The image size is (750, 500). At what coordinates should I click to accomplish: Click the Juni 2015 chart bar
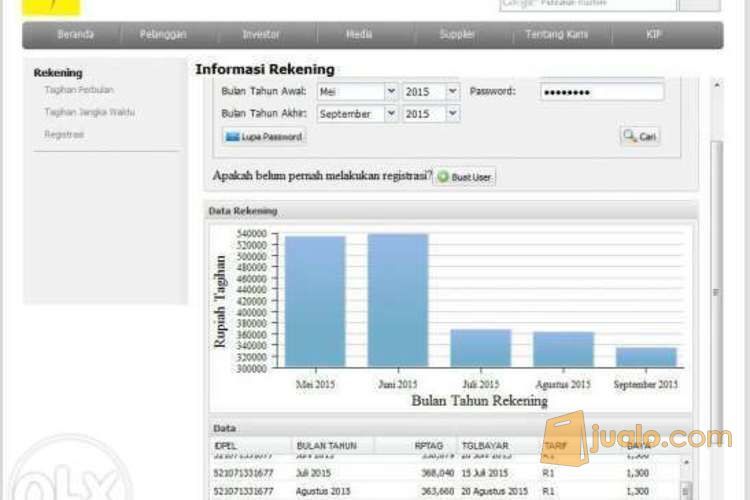click(x=398, y=300)
